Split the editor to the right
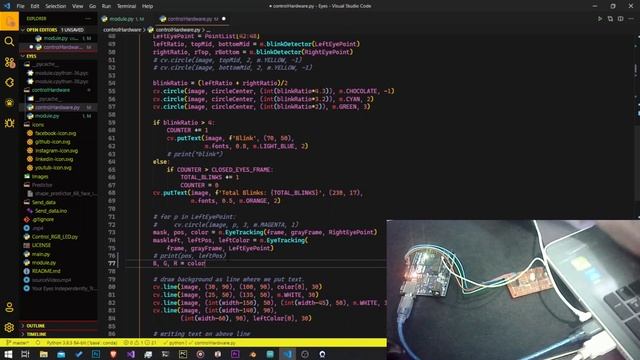The image size is (640, 360). pos(620,19)
